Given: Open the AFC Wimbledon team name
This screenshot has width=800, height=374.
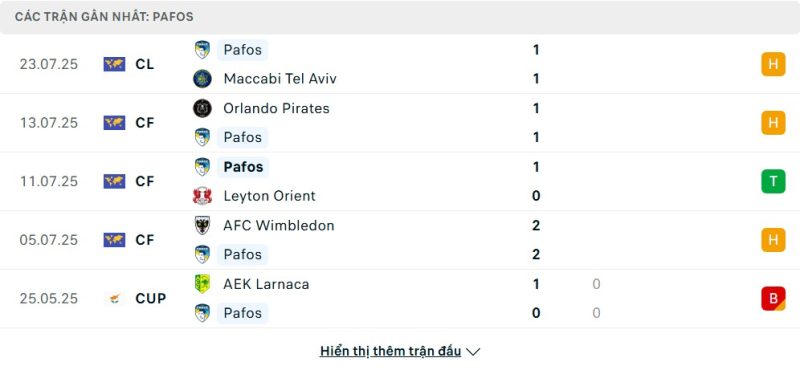Looking at the screenshot, I should tap(279, 226).
